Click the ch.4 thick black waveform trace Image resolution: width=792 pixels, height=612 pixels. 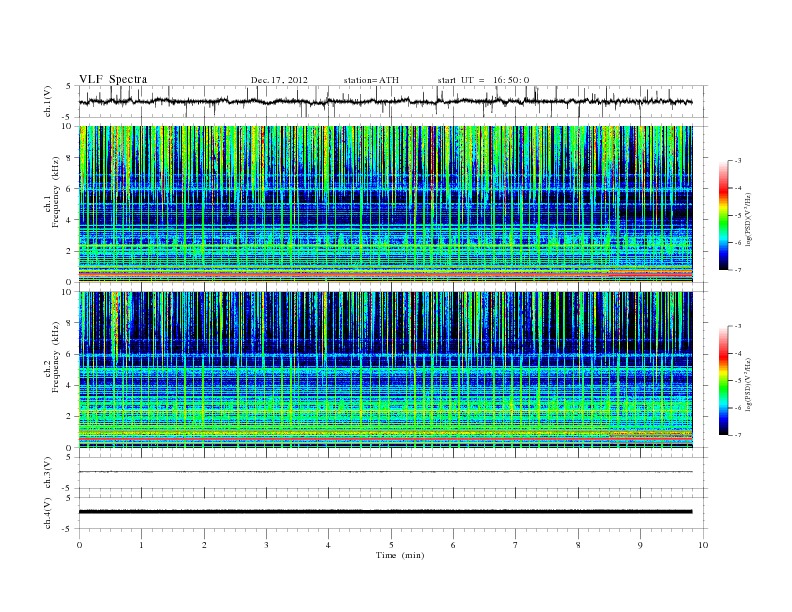[385, 512]
